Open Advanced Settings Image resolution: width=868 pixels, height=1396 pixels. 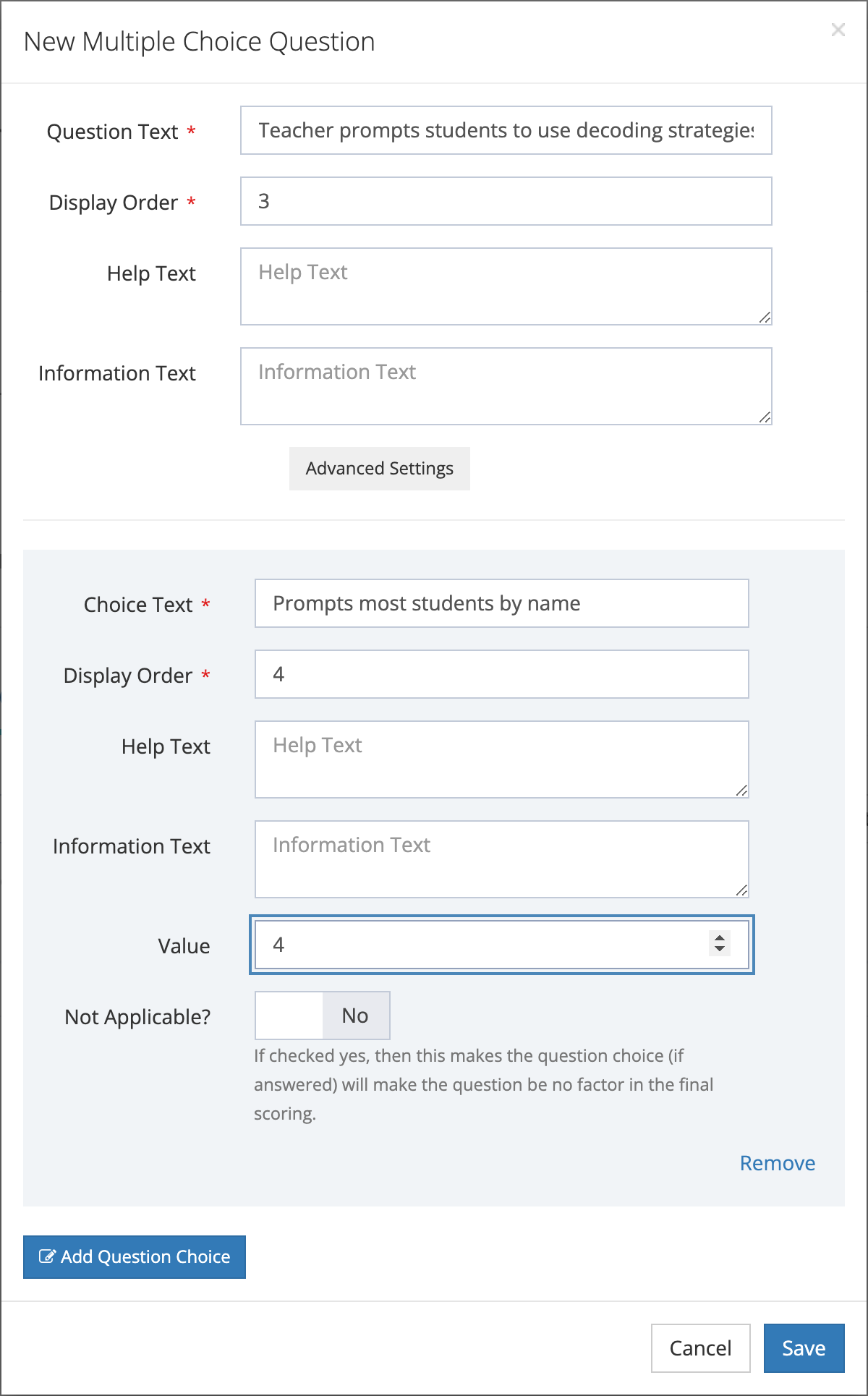click(x=380, y=469)
